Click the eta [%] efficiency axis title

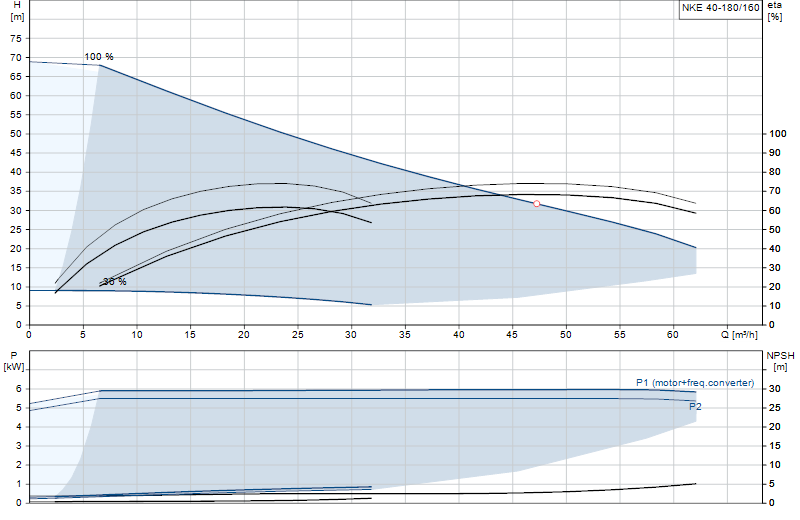coord(774,11)
